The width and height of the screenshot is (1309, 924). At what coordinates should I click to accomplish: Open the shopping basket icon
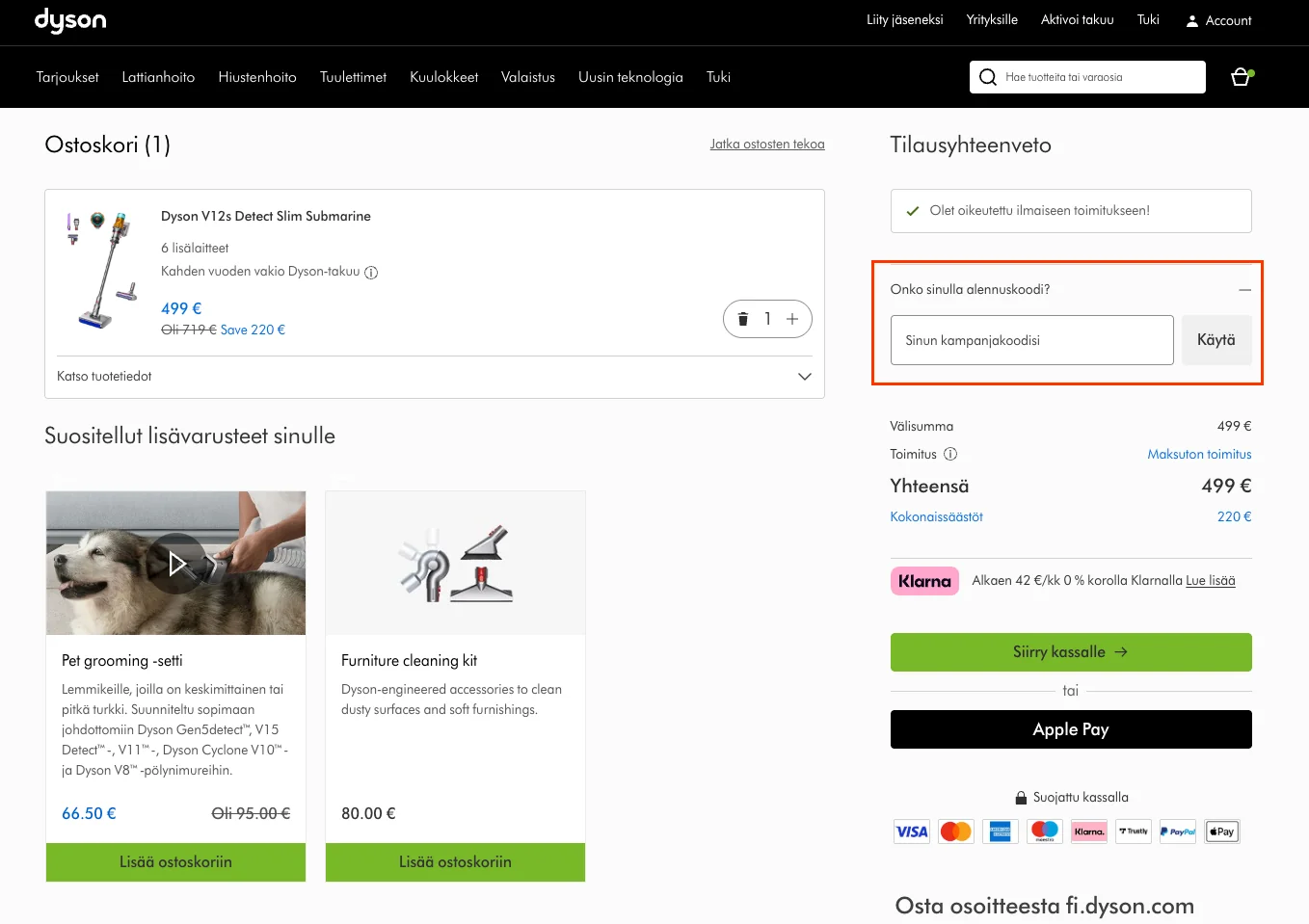tap(1242, 77)
